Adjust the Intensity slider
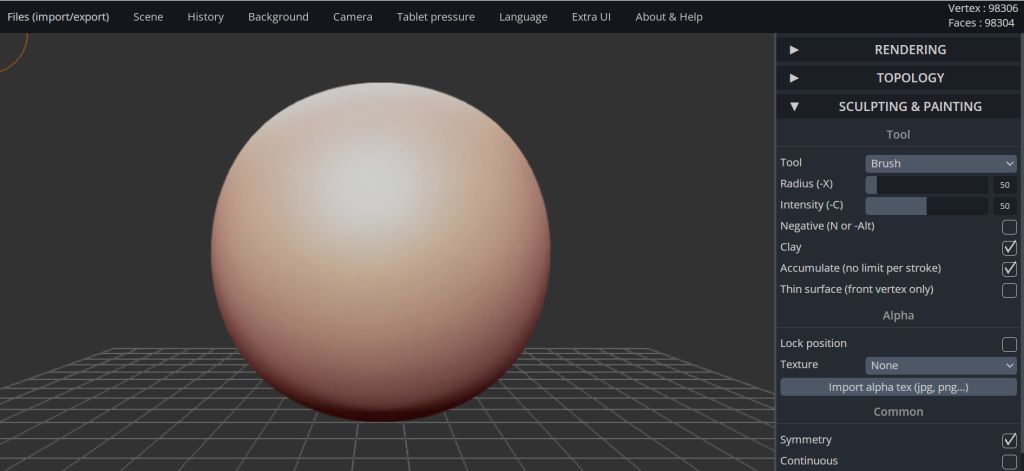Viewport: 1024px width, 471px height. (x=926, y=206)
